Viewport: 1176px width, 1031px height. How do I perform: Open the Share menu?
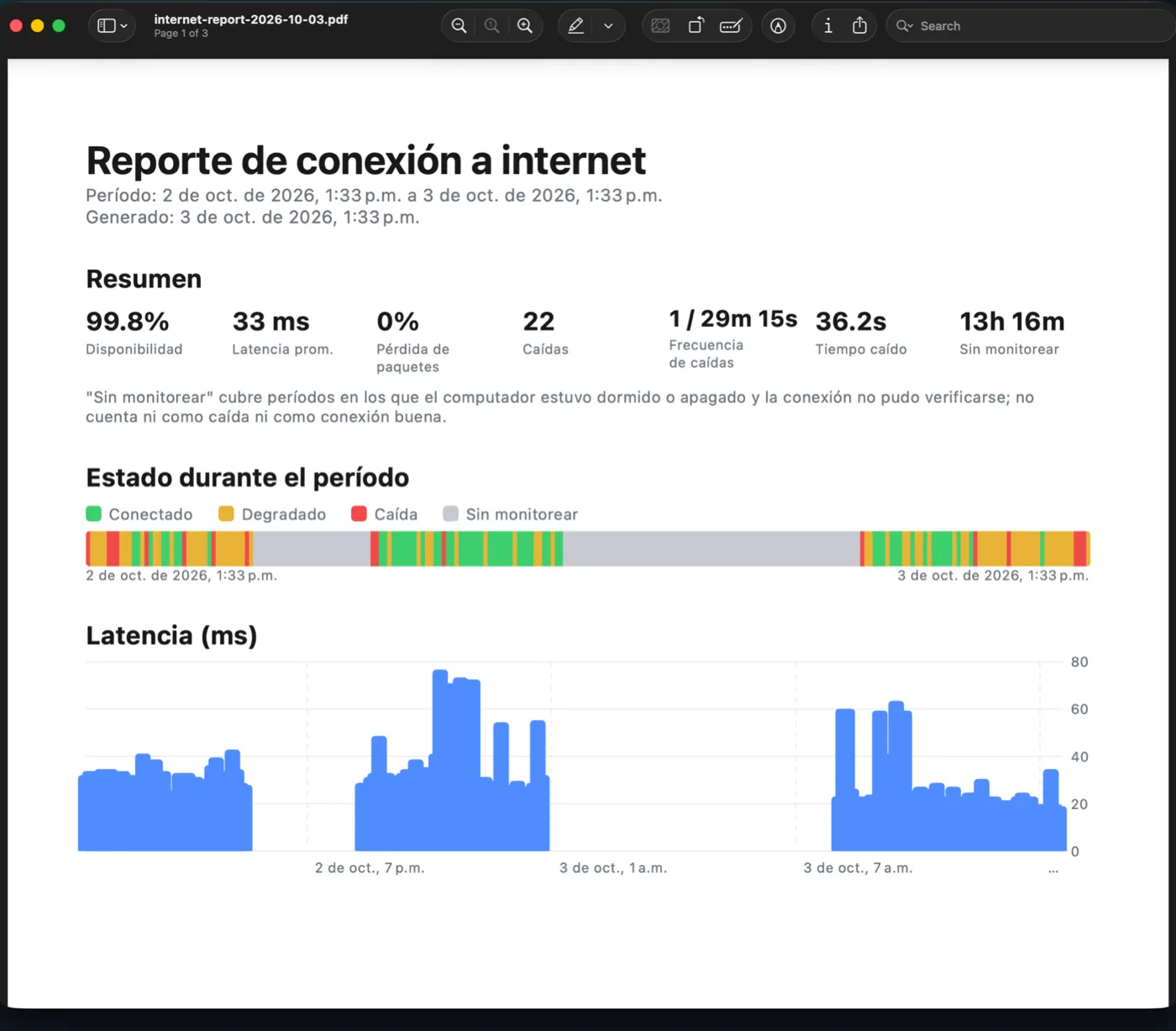(859, 26)
